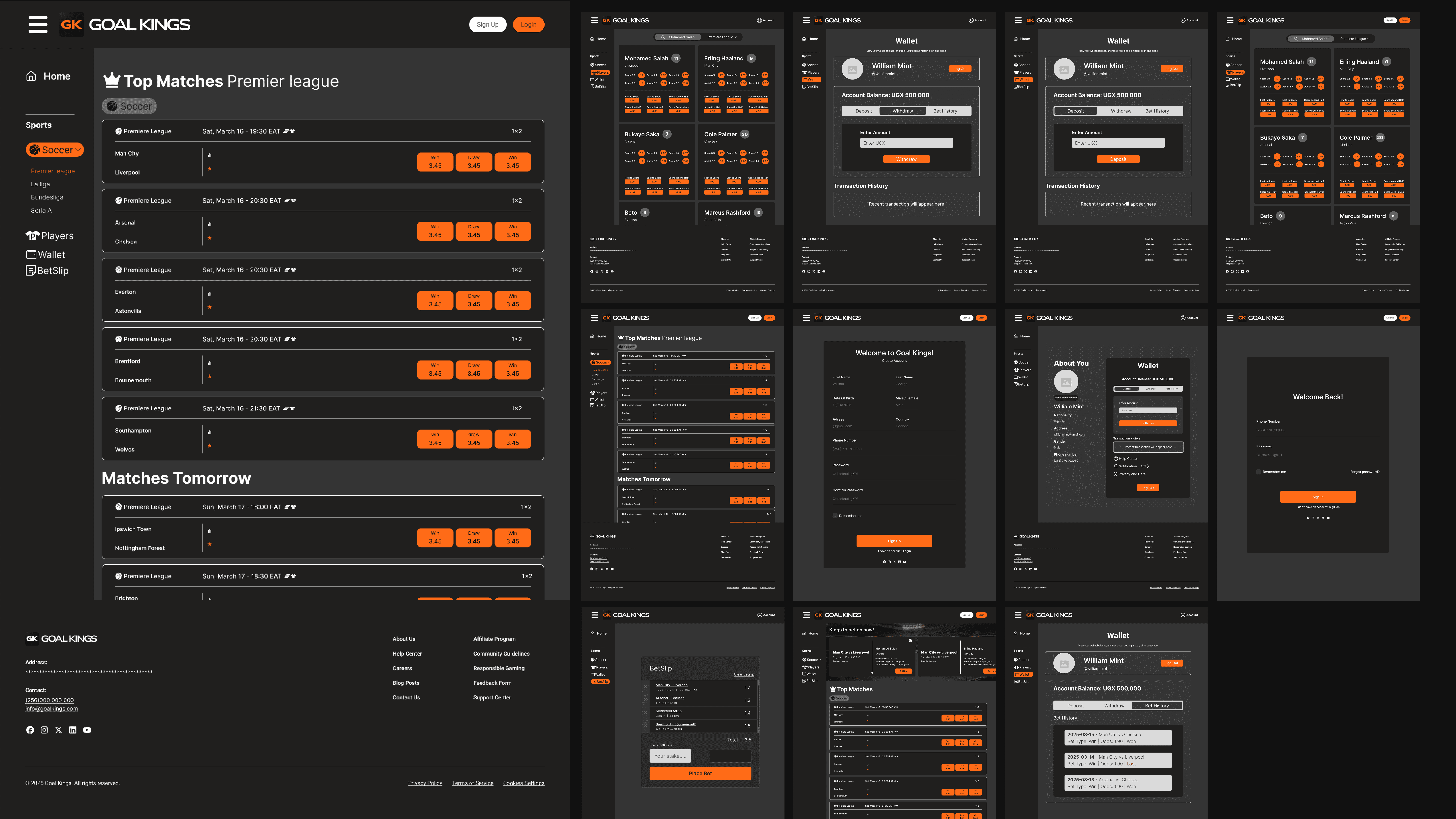The image size is (1456, 819).
Task: Open the hamburger menu beside the large Goal Kings logo
Action: click(x=38, y=24)
